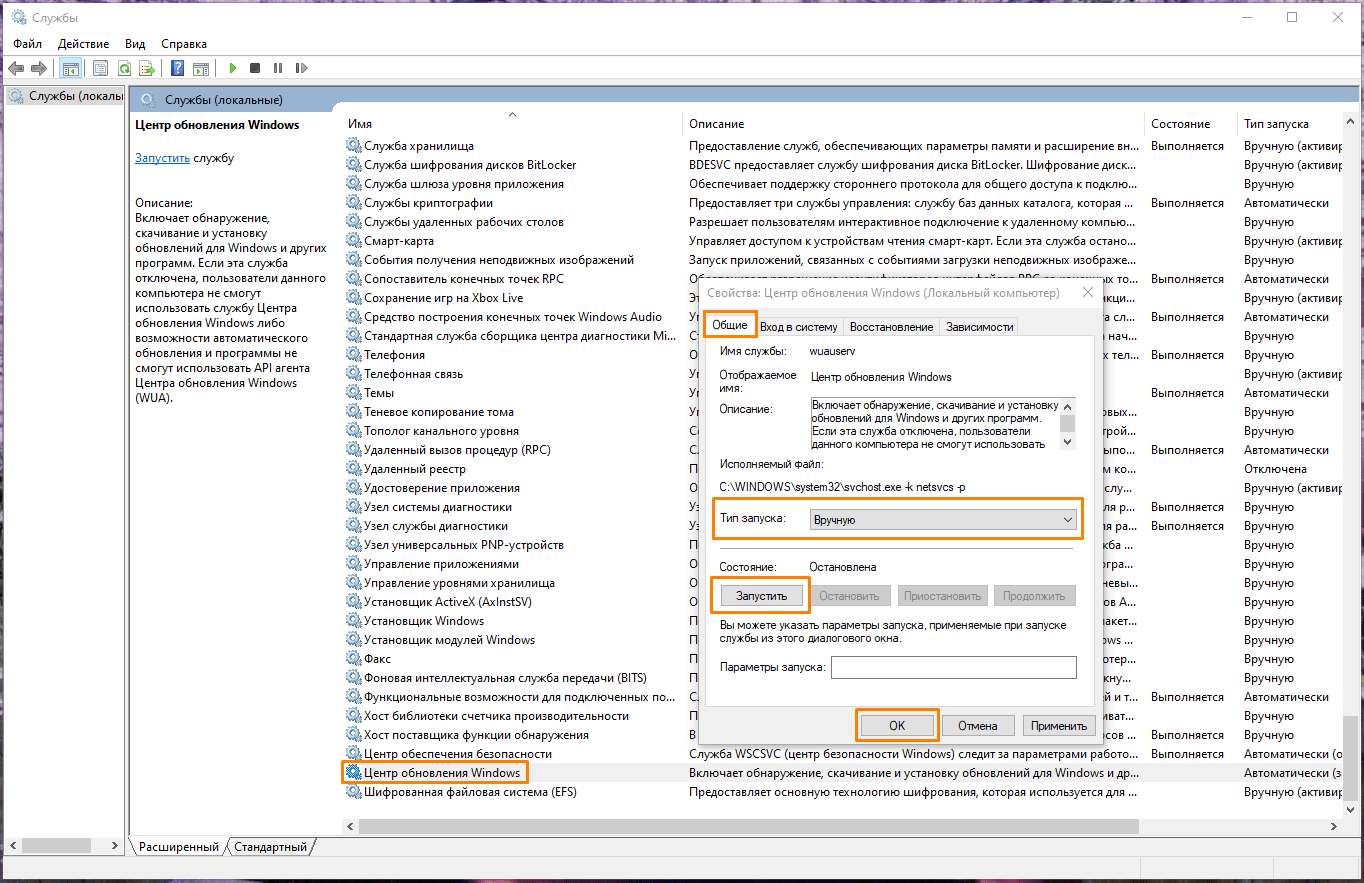
Task: Click the description box scroll-up arrow
Action: [x=1068, y=405]
